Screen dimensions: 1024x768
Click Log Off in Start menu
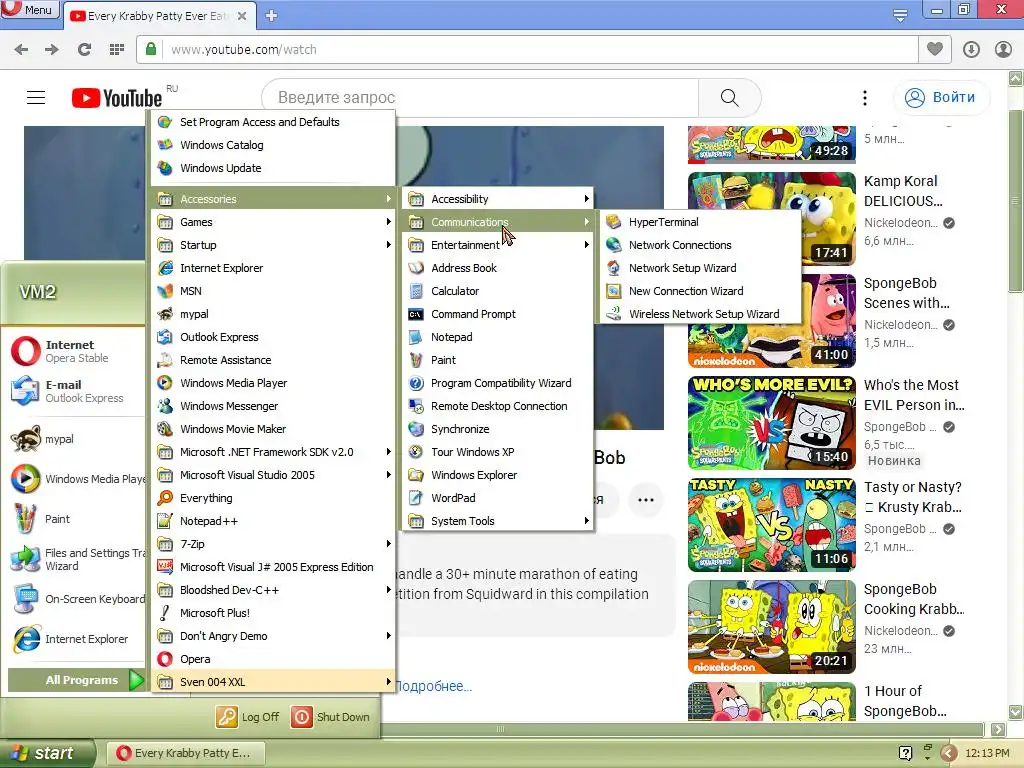click(x=248, y=717)
